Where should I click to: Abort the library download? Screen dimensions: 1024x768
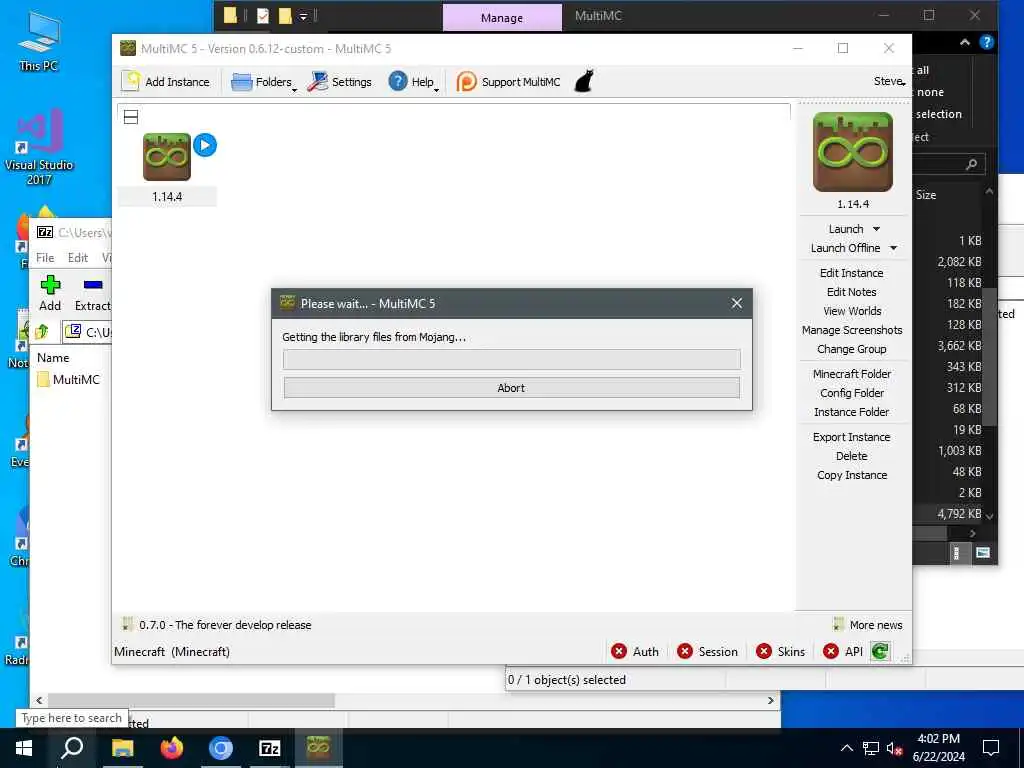[511, 388]
